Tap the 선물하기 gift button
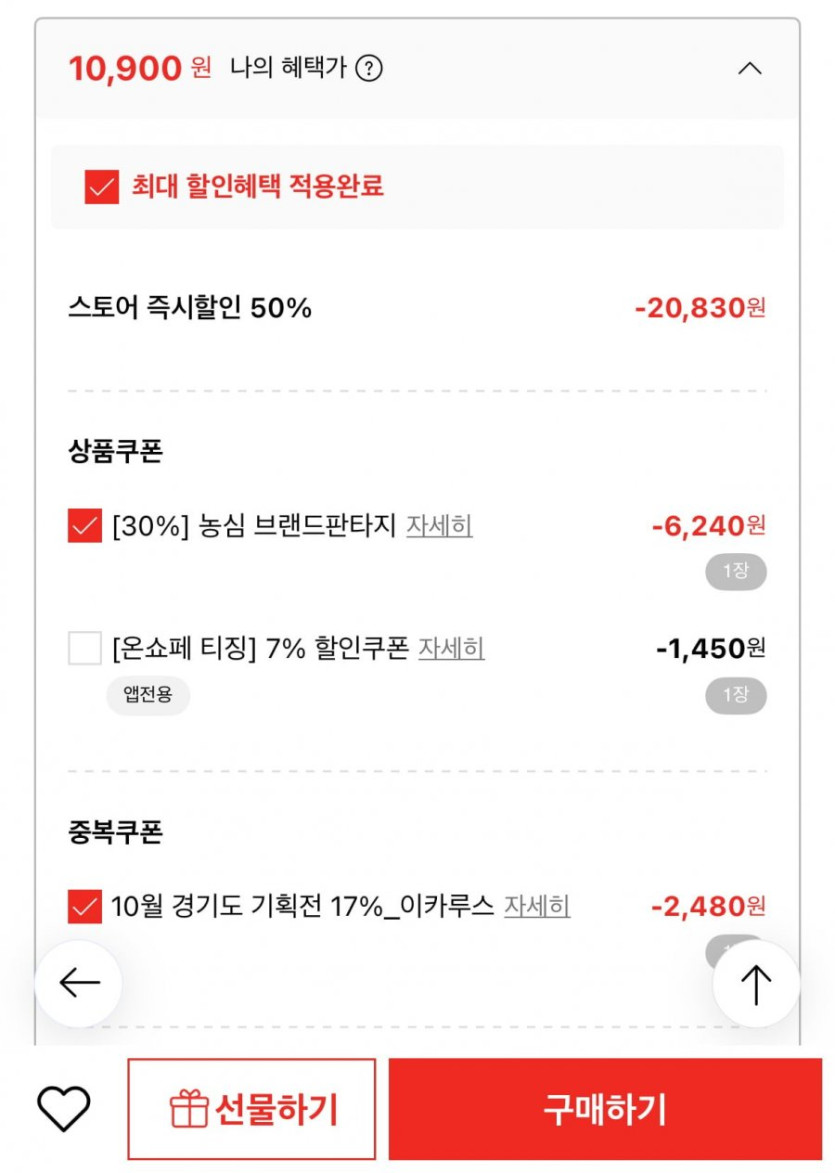This screenshot has width=835, height=1173. coord(252,1109)
